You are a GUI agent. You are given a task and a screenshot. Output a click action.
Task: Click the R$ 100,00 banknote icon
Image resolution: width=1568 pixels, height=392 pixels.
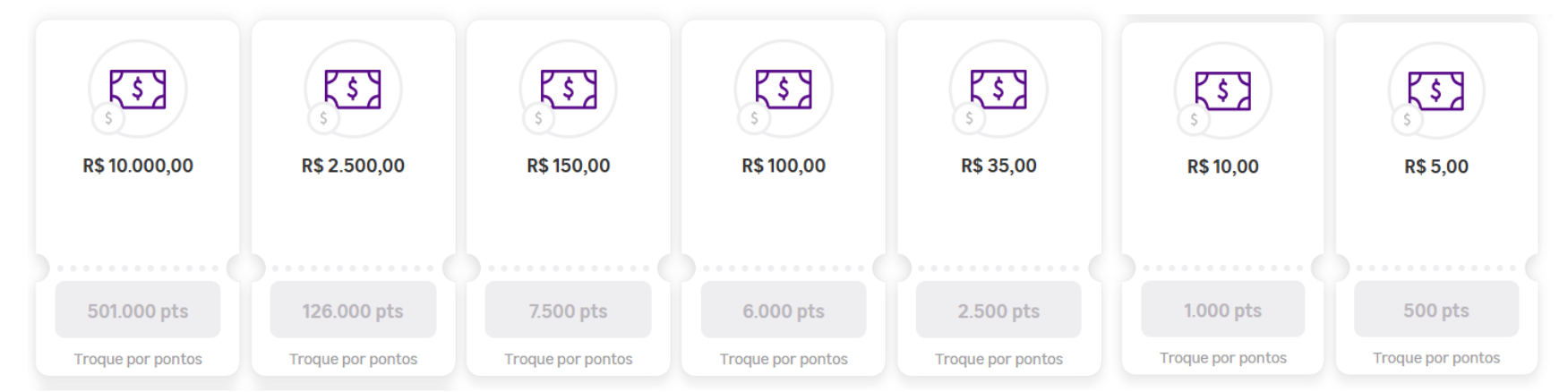coord(784,89)
